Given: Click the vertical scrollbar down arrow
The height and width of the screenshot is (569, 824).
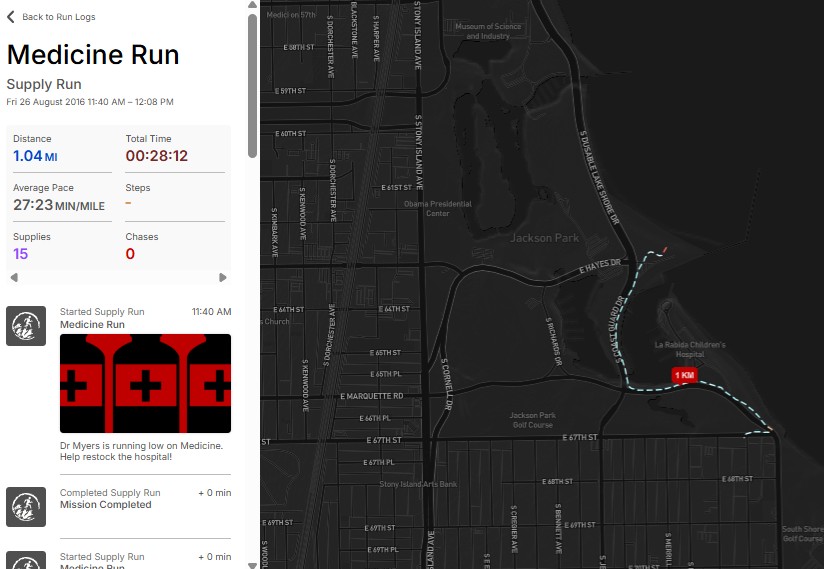Looking at the screenshot, I should [x=252, y=565].
